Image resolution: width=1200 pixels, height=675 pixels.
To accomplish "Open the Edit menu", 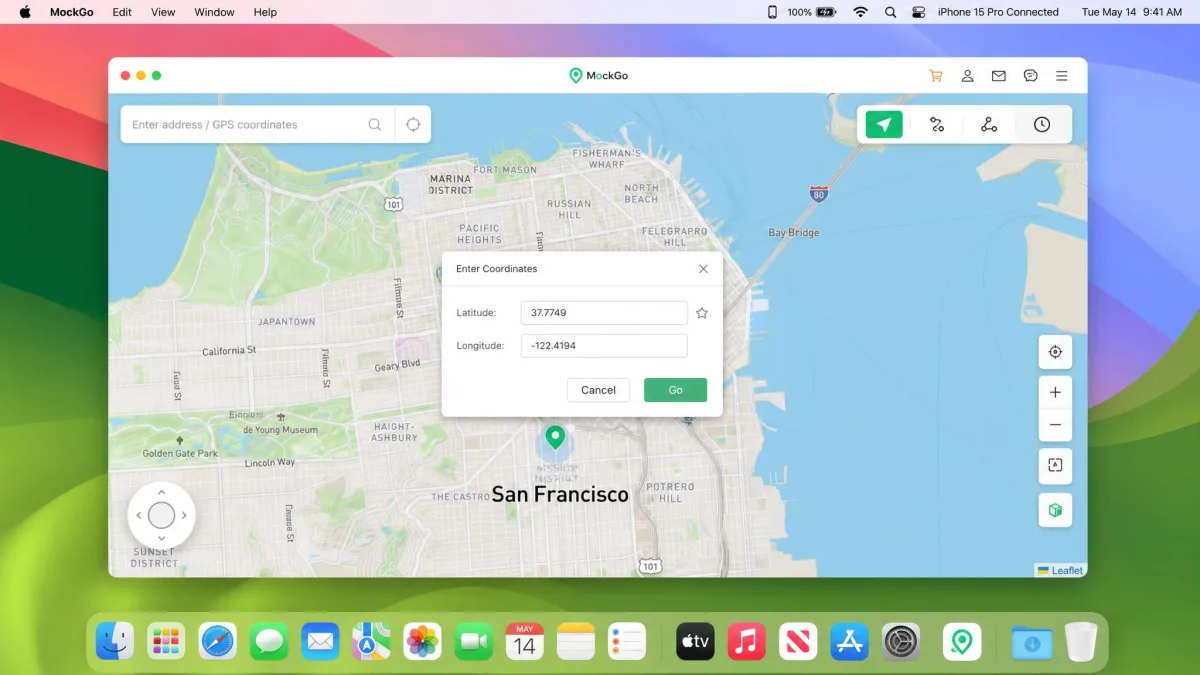I will [x=122, y=12].
